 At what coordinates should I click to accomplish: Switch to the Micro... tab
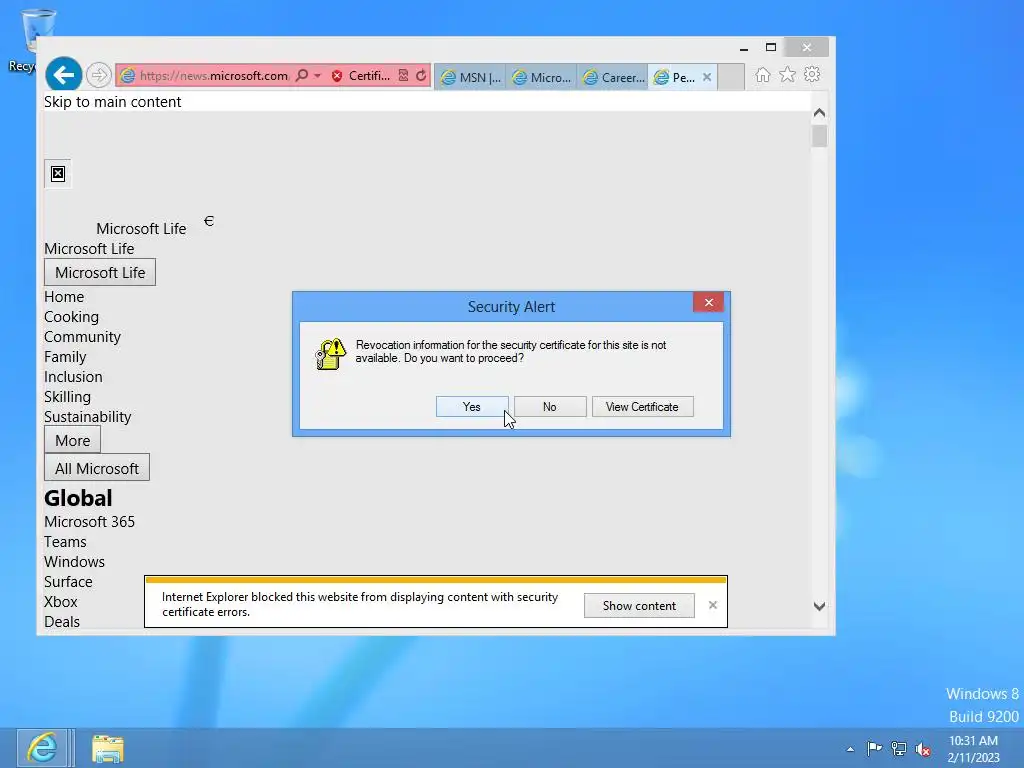pyautogui.click(x=541, y=77)
